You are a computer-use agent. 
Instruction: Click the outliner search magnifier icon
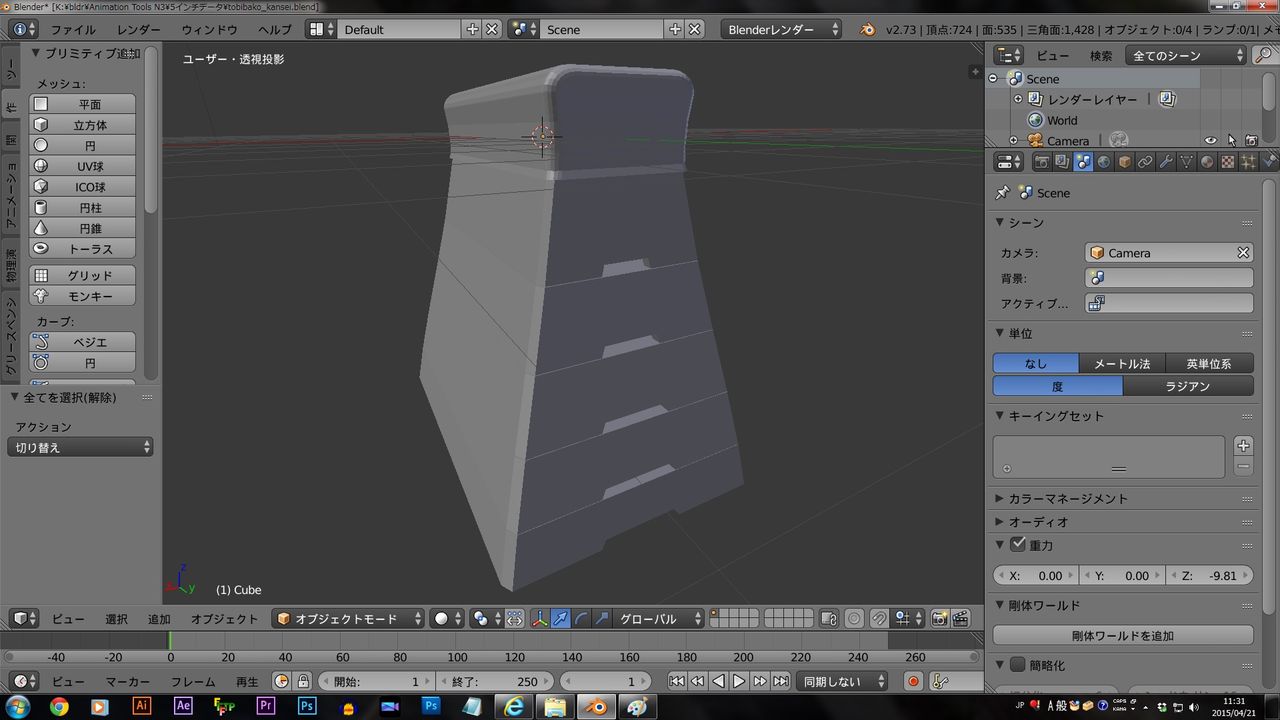pos(1264,55)
